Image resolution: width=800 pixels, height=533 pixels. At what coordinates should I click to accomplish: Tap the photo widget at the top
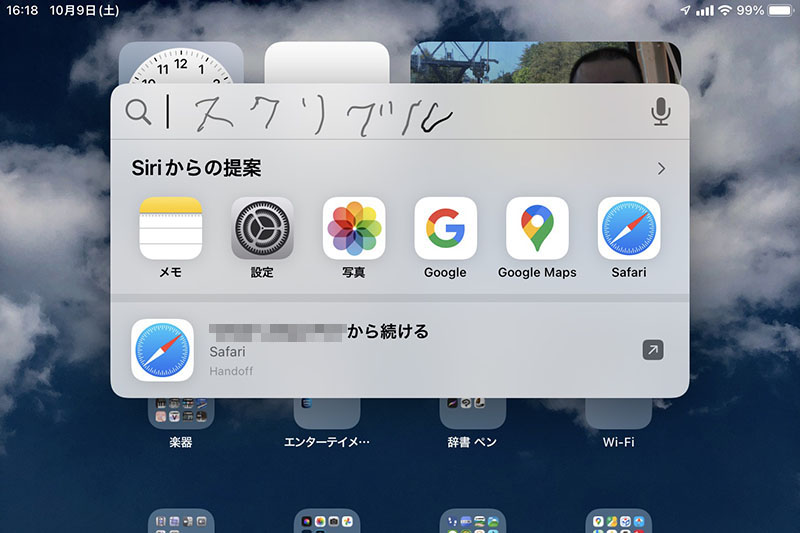pos(546,63)
